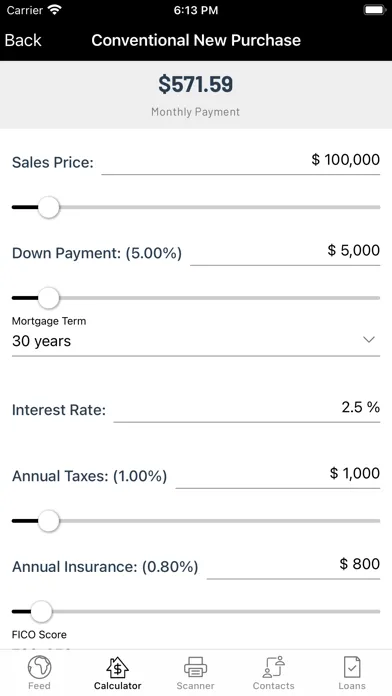Open the Feed globe icon

click(39, 667)
